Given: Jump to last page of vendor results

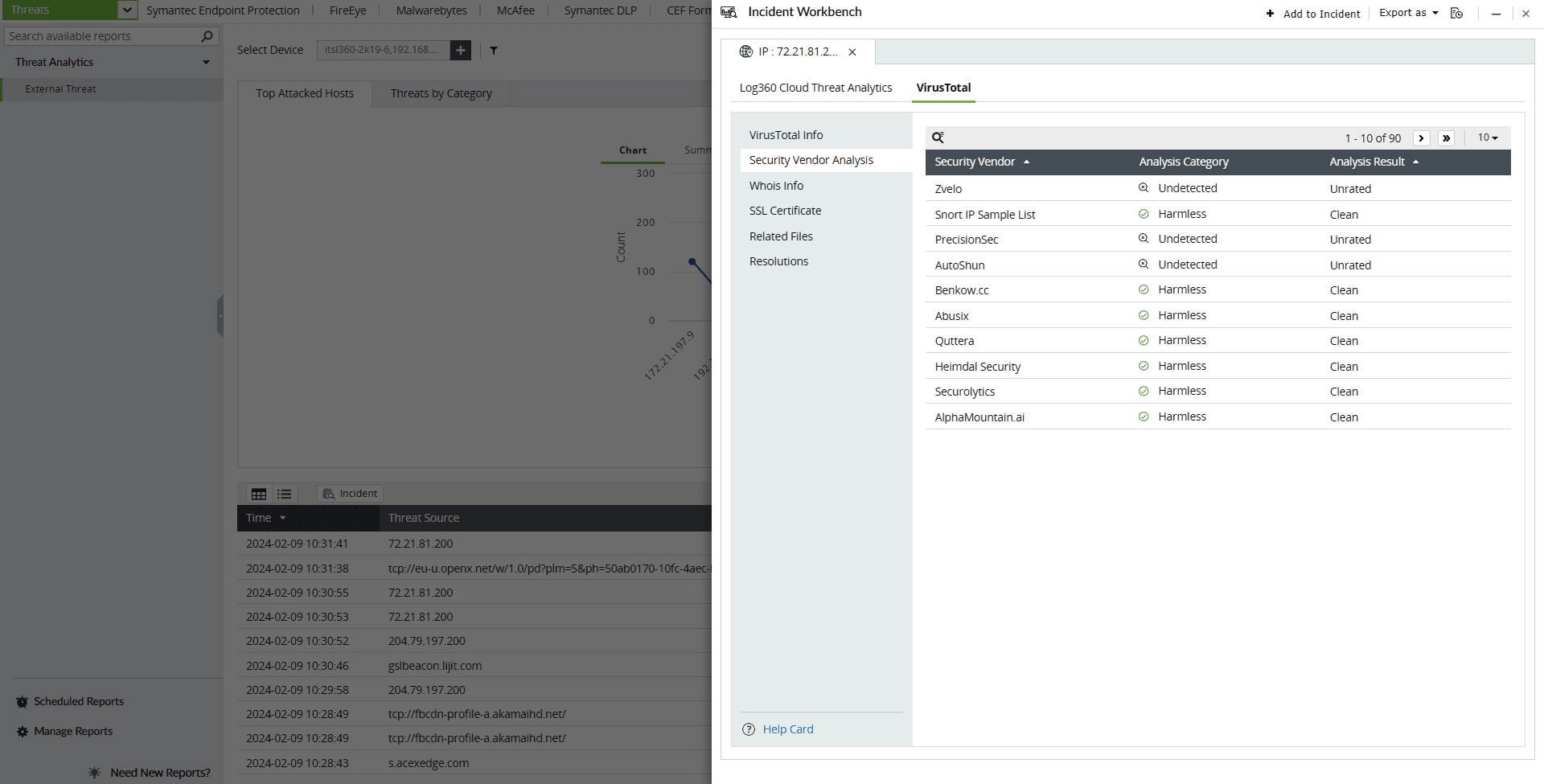Looking at the screenshot, I should [x=1446, y=138].
